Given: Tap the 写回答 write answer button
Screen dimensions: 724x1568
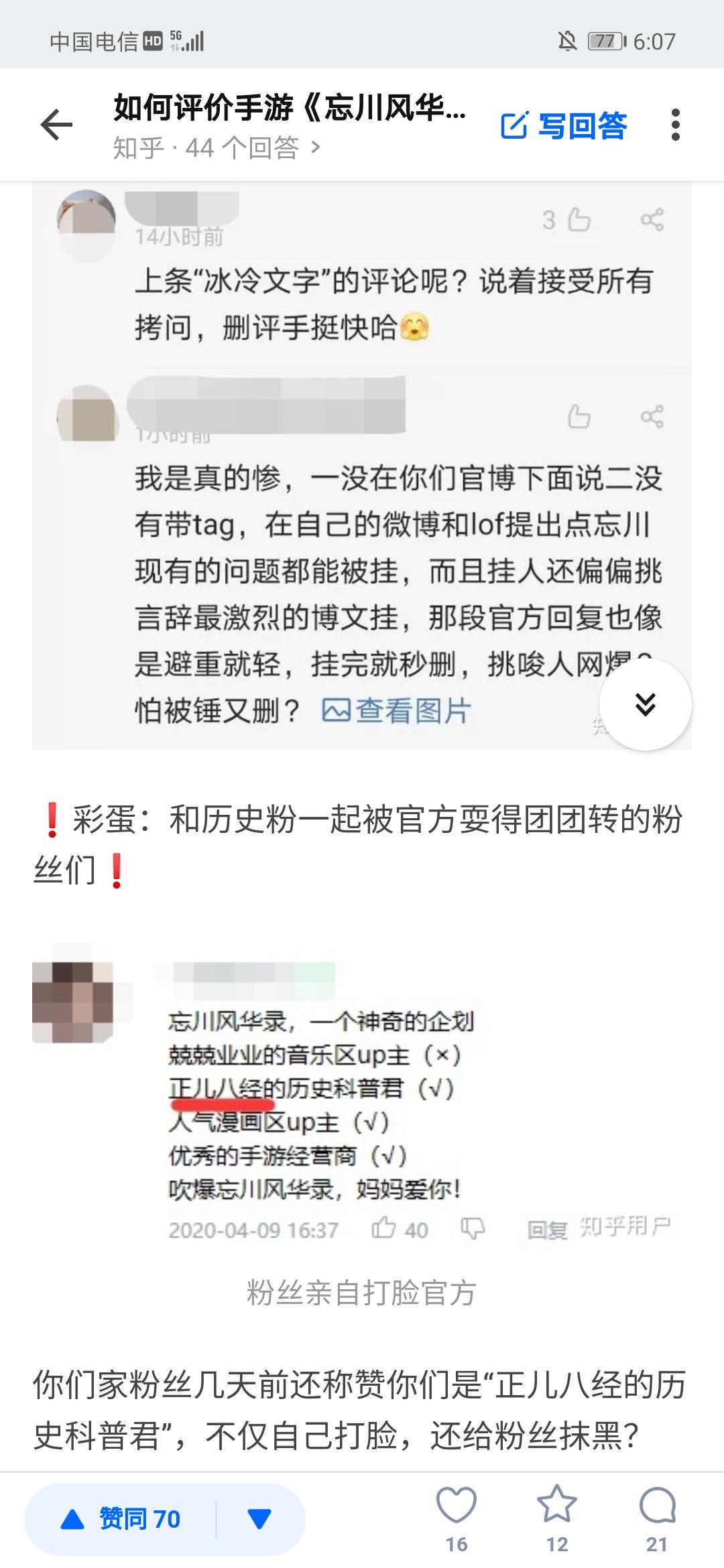Looking at the screenshot, I should (564, 125).
